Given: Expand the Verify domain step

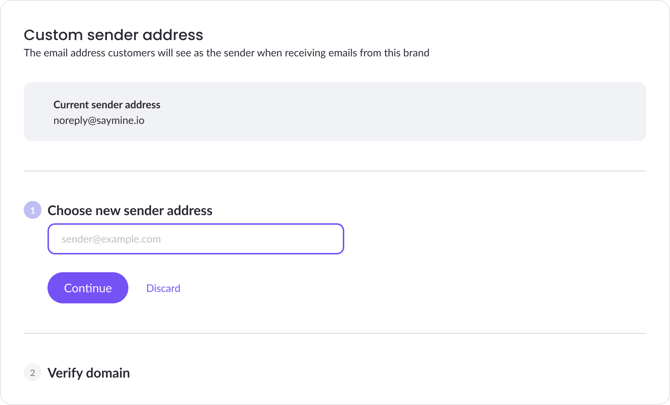Looking at the screenshot, I should (x=88, y=373).
